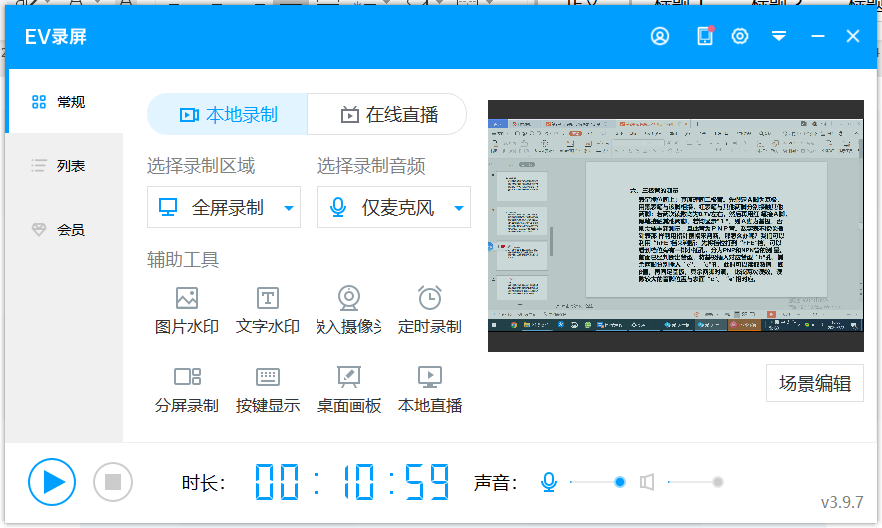Viewport: 882px width, 528px height.
Task: Click the 场景编辑 scene edit button
Action: 814,383
